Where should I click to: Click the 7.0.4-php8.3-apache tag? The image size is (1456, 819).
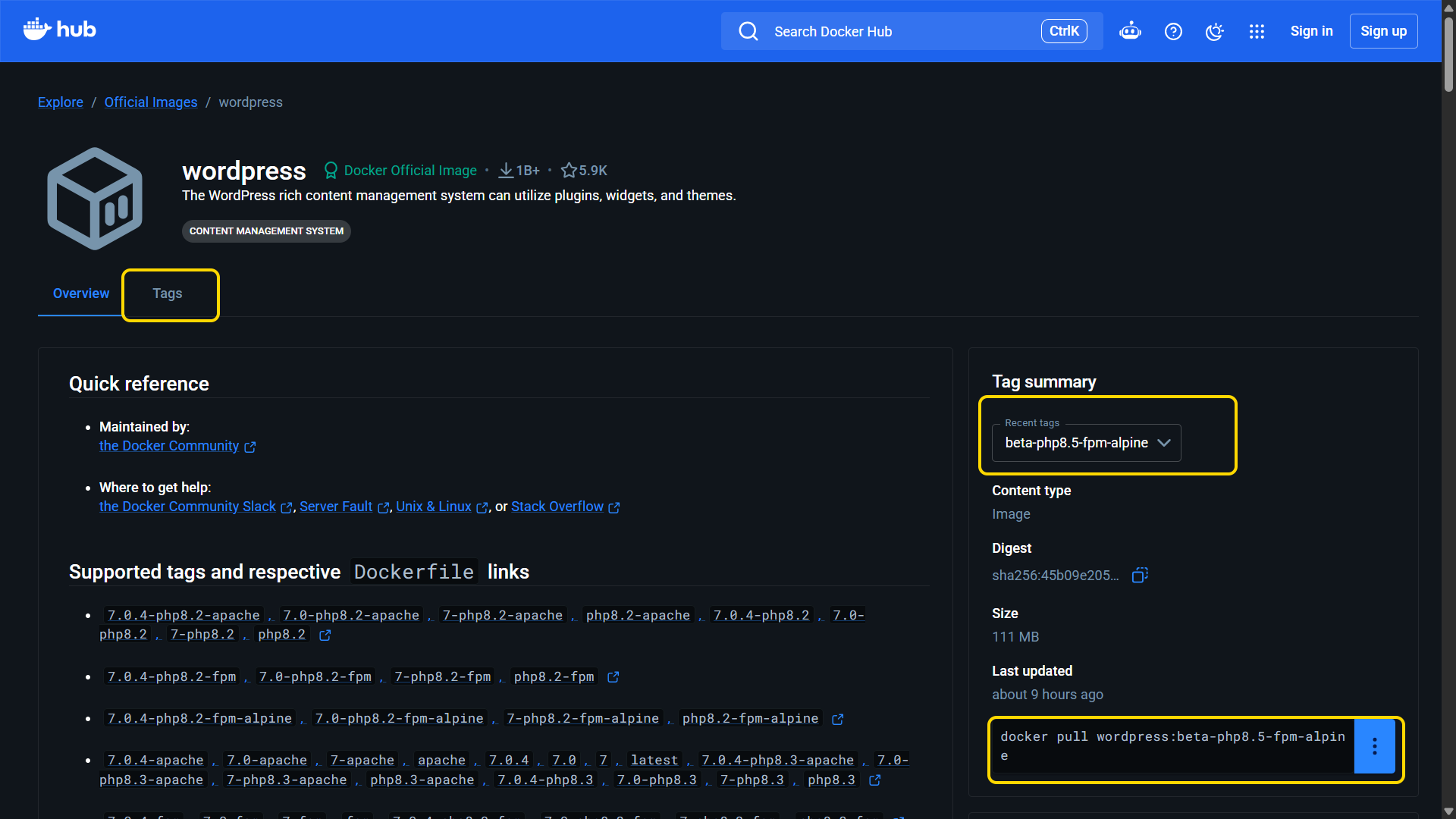point(778,760)
